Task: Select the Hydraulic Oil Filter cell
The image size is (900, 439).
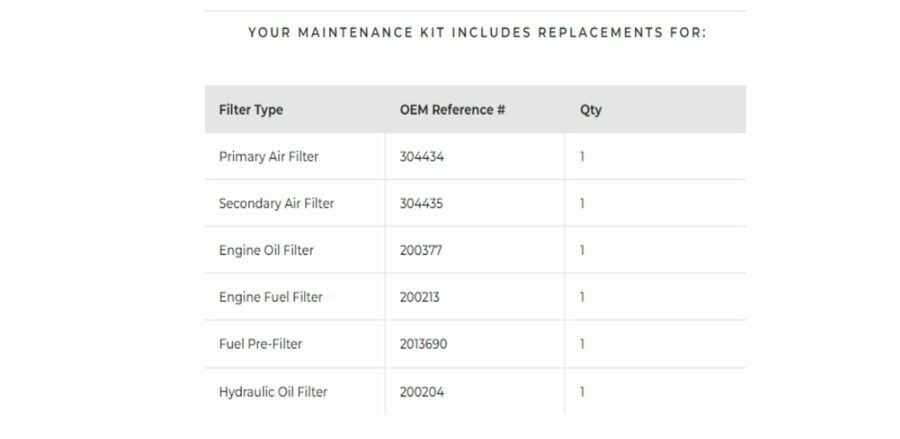Action: [x=273, y=392]
